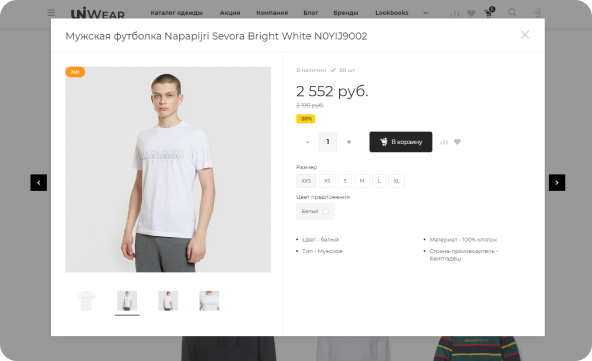Show the flat t-shirt thumbnail image
Viewport: 592px width, 361px height.
[x=86, y=301]
